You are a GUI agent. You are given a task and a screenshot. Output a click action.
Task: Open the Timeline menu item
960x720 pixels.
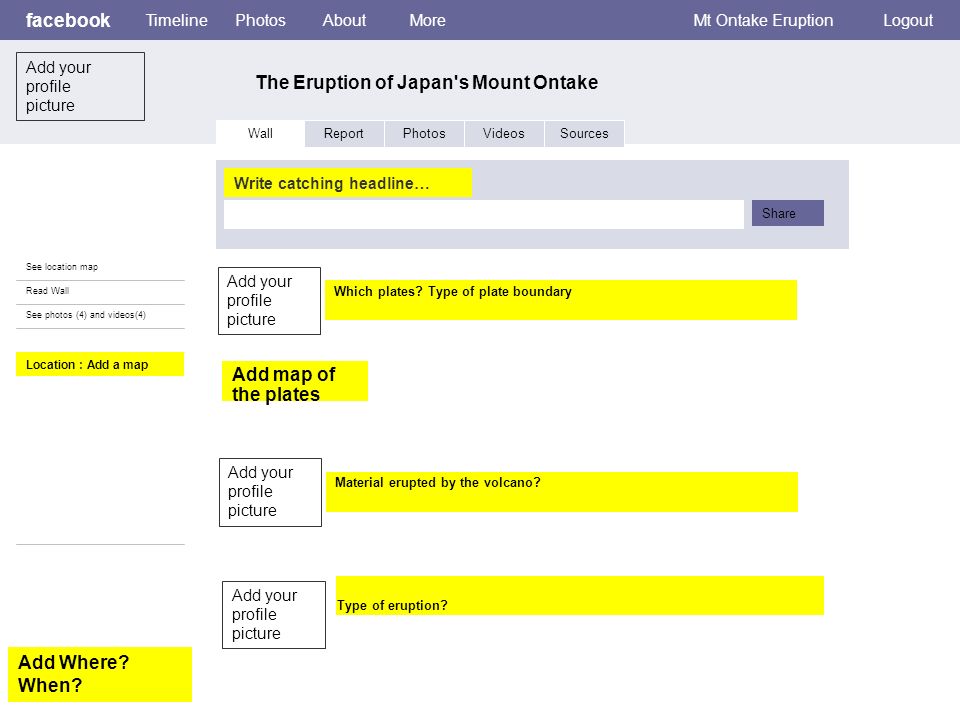pos(176,20)
